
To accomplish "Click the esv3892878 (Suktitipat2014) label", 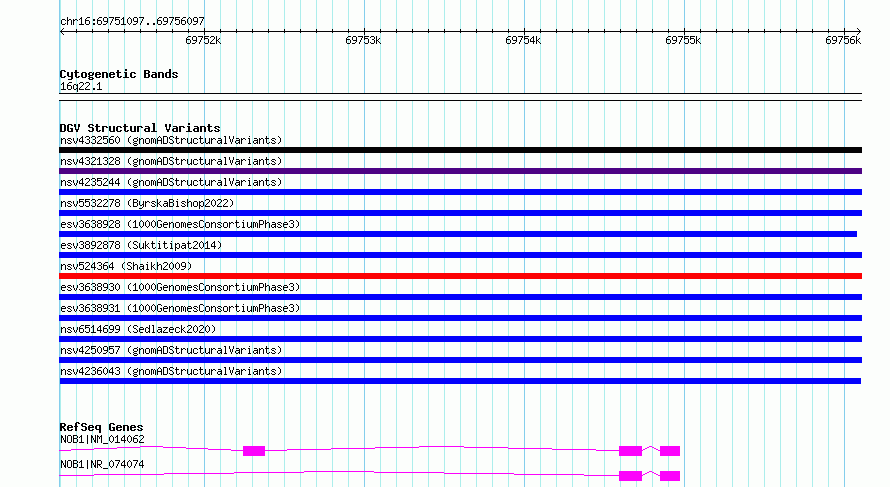I will [x=141, y=245].
